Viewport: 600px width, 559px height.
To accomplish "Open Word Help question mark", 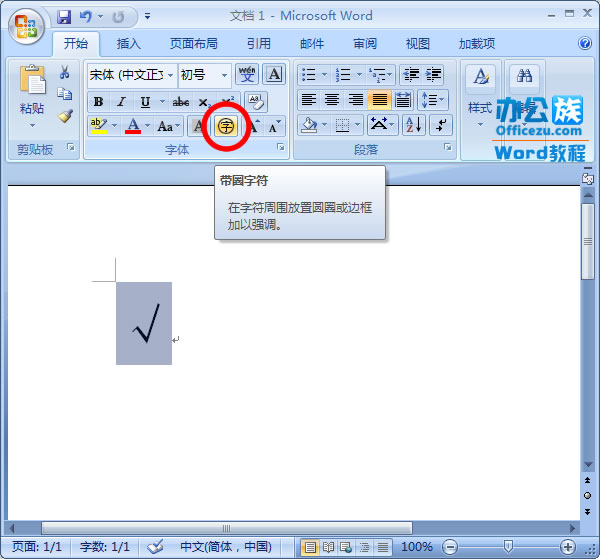I will pyautogui.click(x=585, y=43).
